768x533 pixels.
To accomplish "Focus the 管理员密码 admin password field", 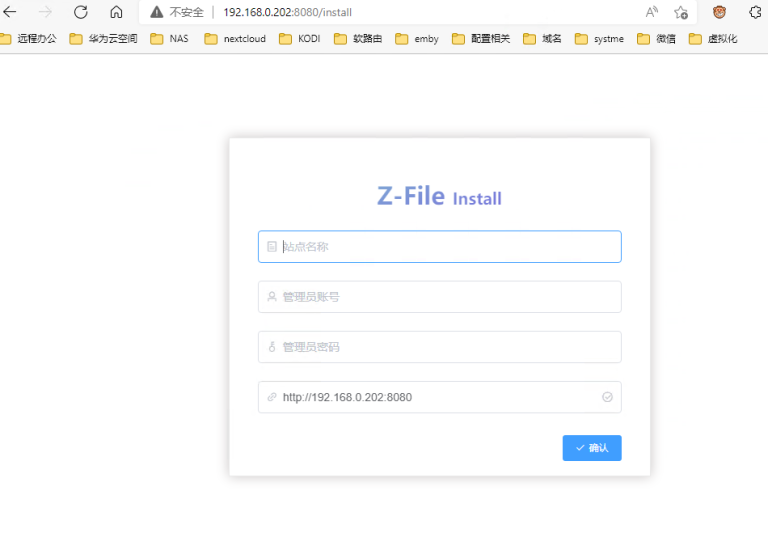I will (440, 347).
